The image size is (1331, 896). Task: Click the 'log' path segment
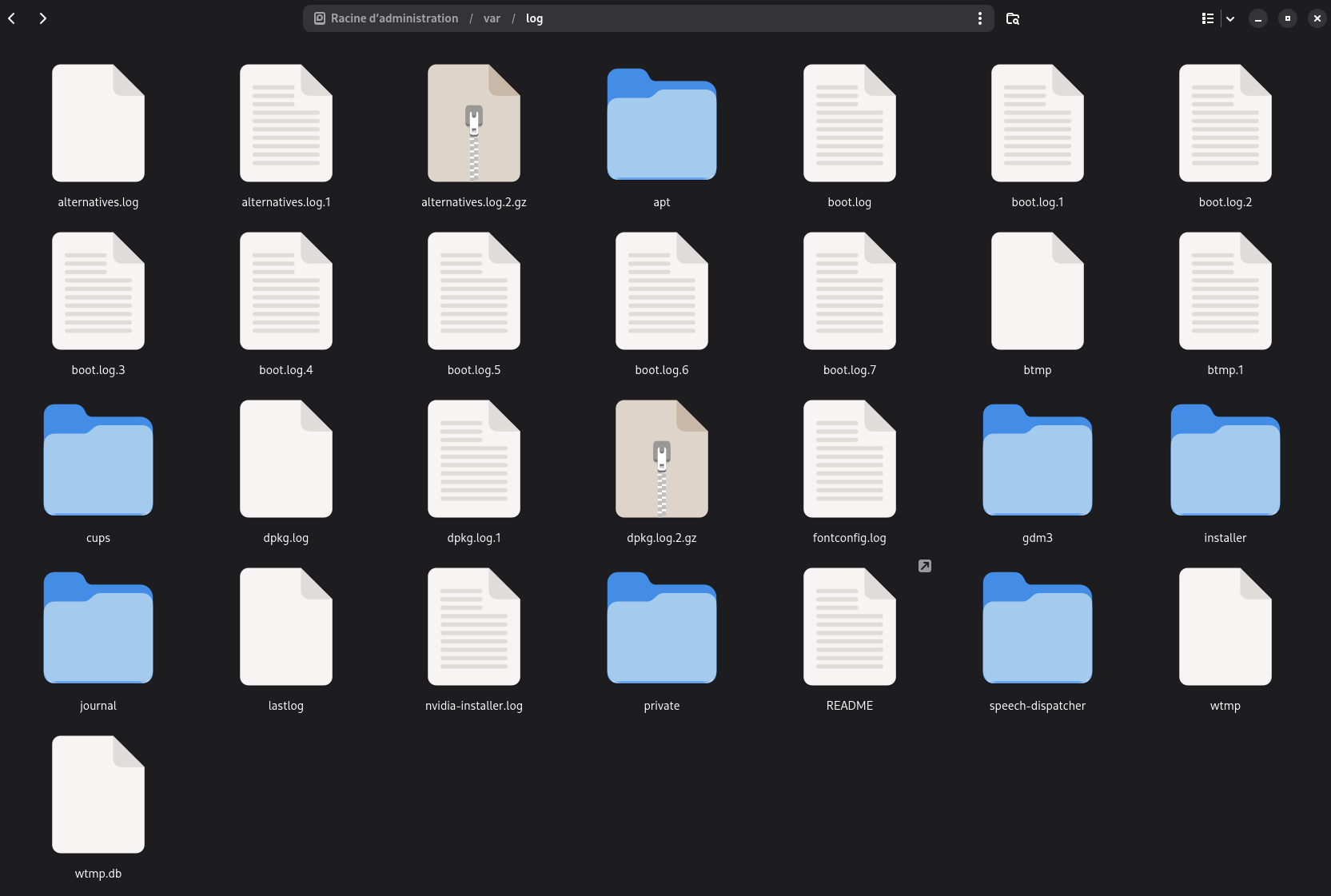(535, 18)
